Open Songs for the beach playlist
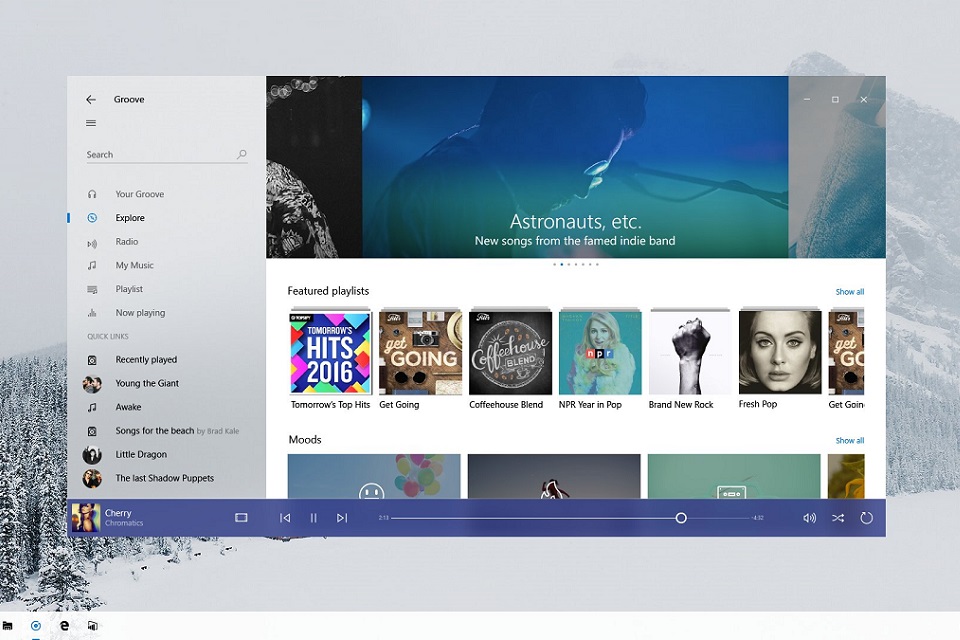The height and width of the screenshot is (640, 960). 177,431
